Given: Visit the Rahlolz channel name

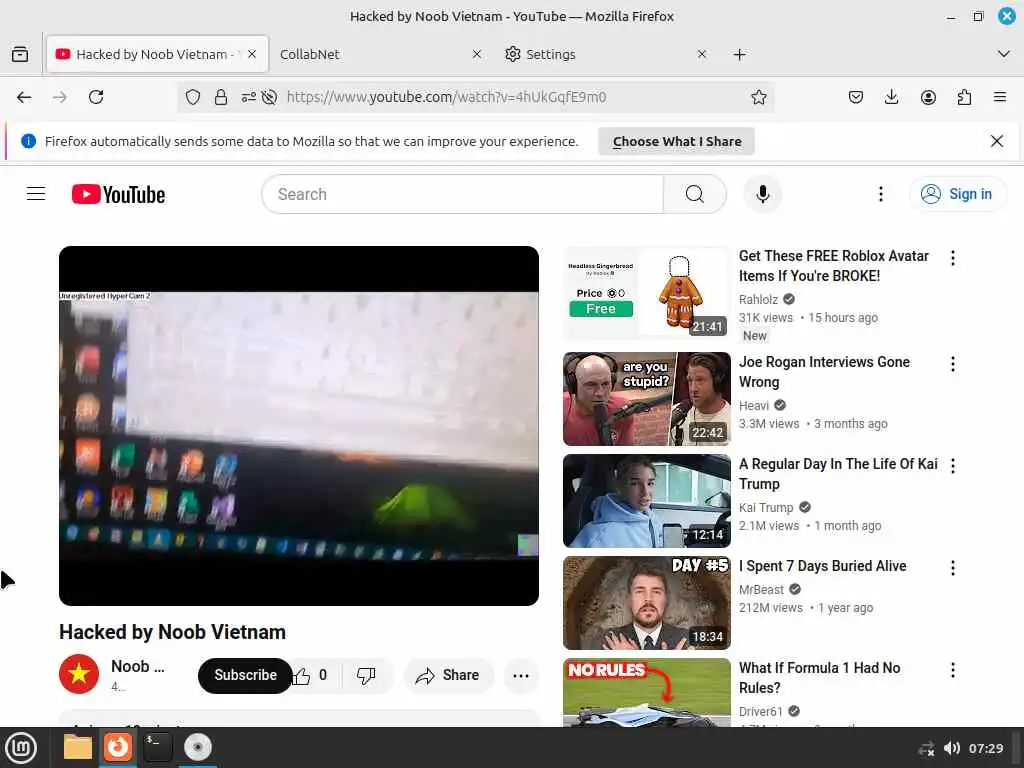Looking at the screenshot, I should point(758,300).
